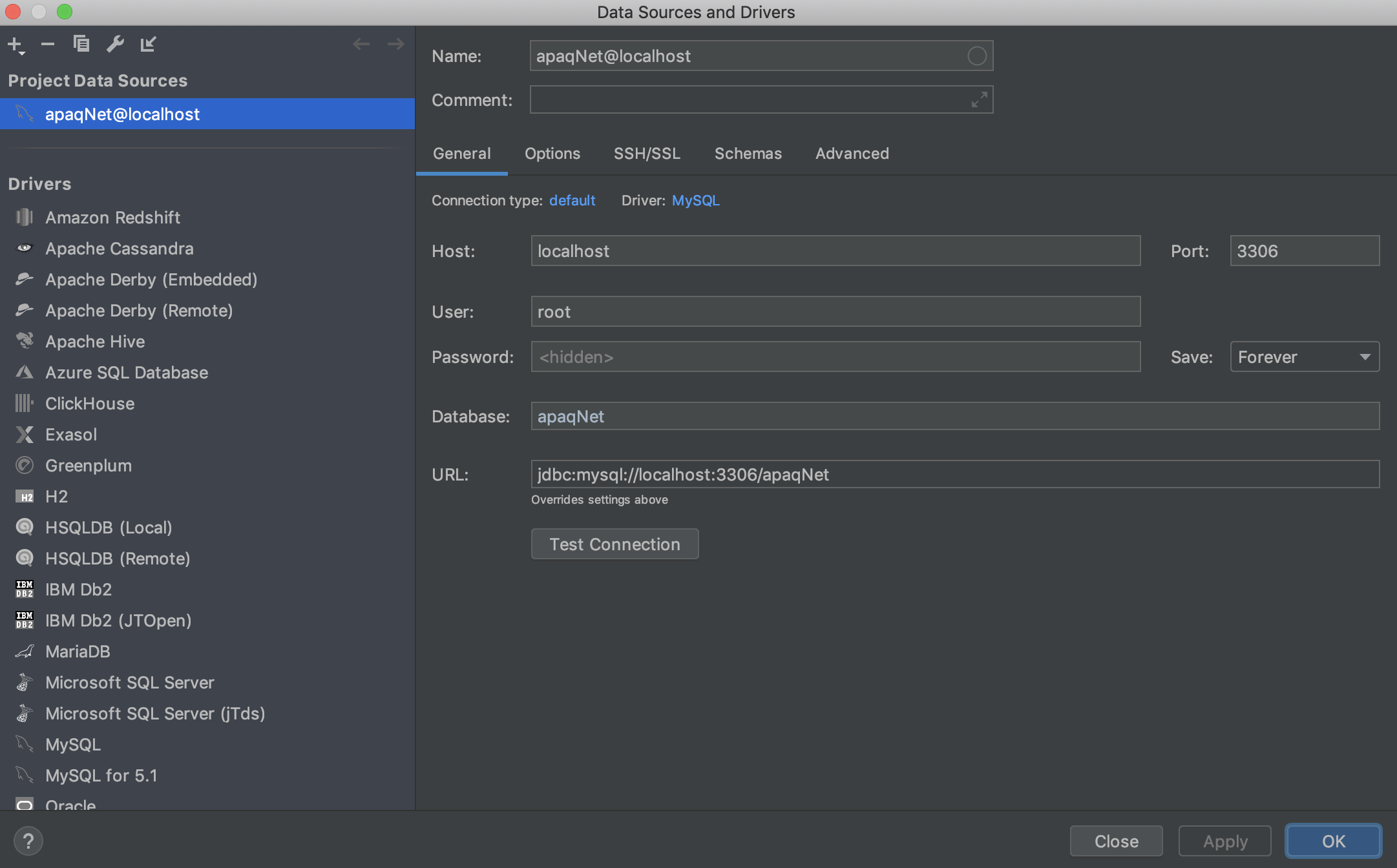Click the Test Connection button
This screenshot has width=1397, height=868.
pos(614,544)
